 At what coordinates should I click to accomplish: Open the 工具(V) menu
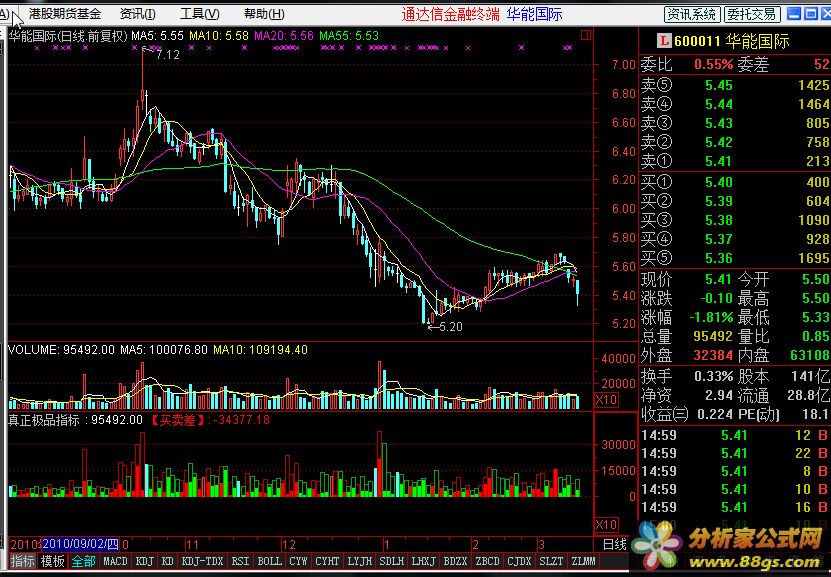click(x=200, y=14)
